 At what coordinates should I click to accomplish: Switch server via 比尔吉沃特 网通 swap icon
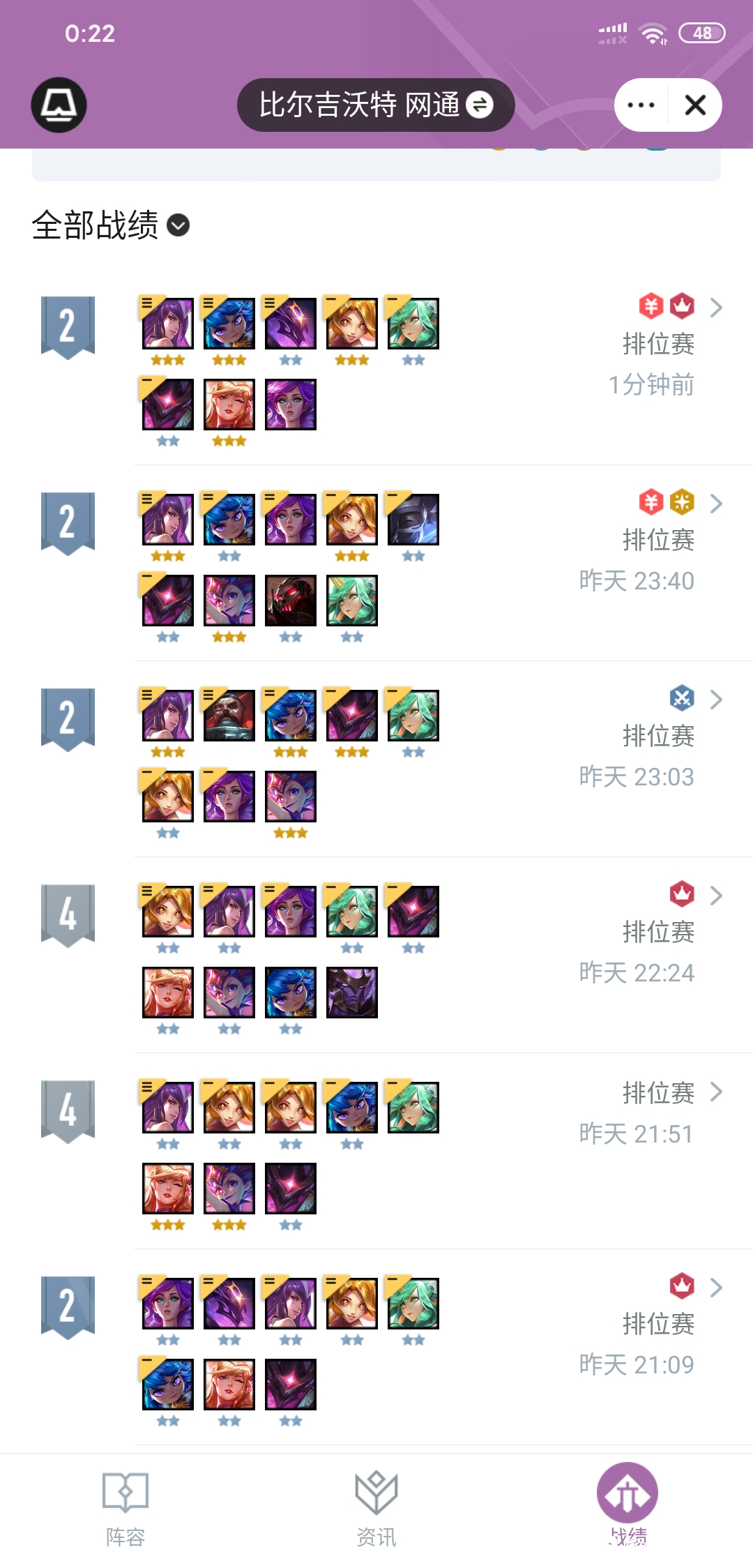click(480, 105)
